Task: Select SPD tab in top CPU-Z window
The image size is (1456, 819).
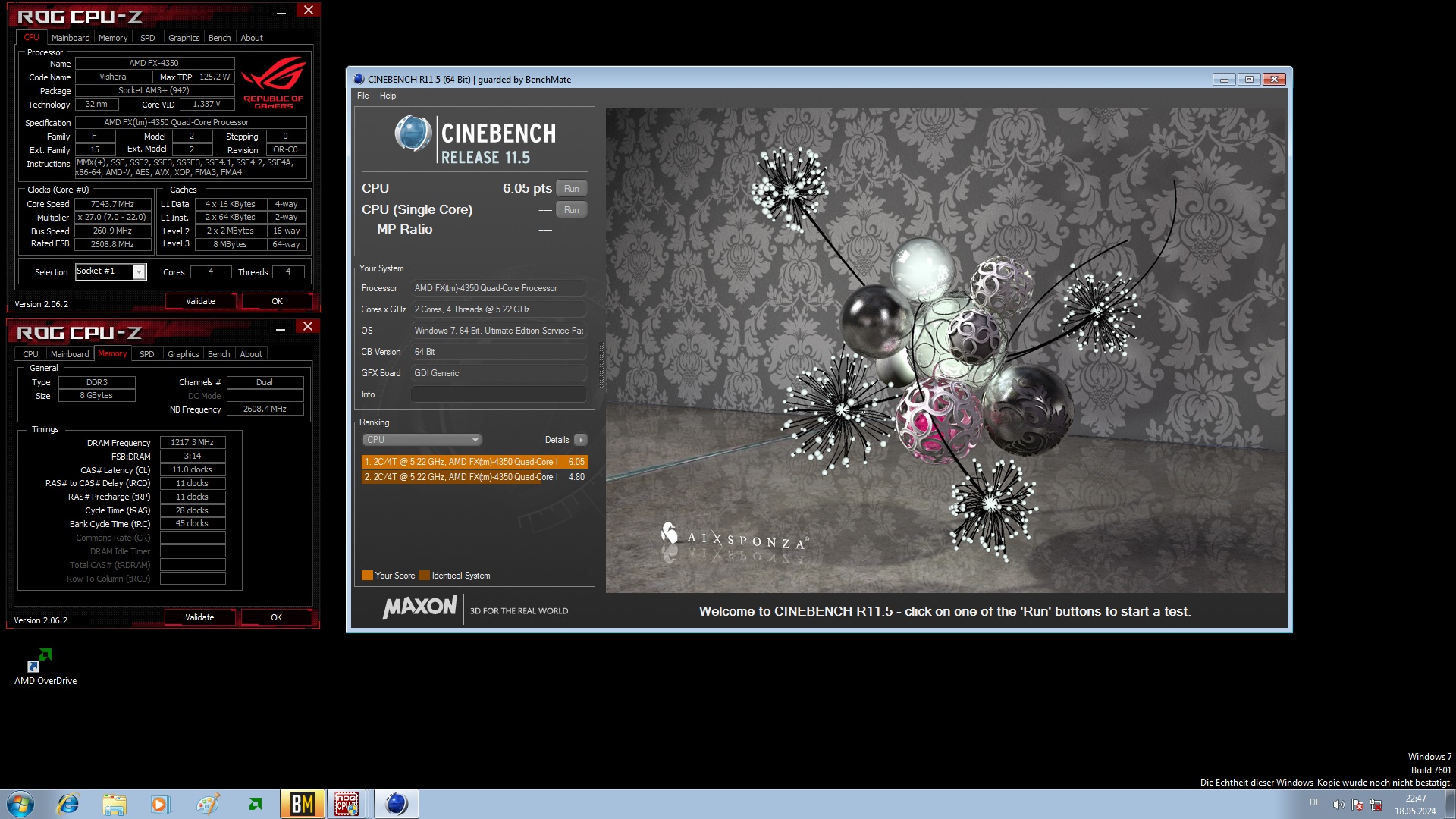Action: click(x=148, y=38)
